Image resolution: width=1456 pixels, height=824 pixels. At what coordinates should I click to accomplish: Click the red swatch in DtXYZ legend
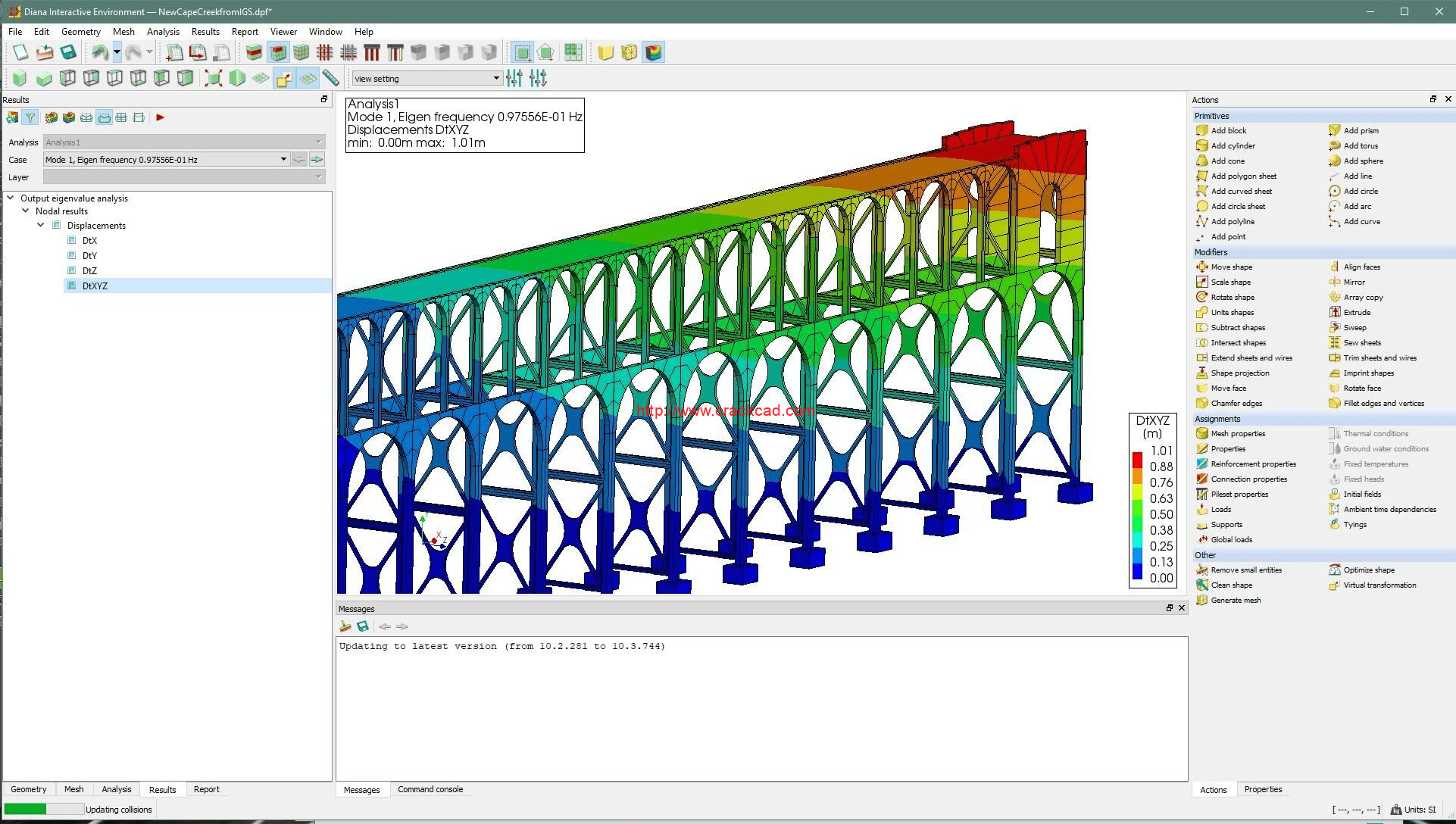tap(1137, 460)
